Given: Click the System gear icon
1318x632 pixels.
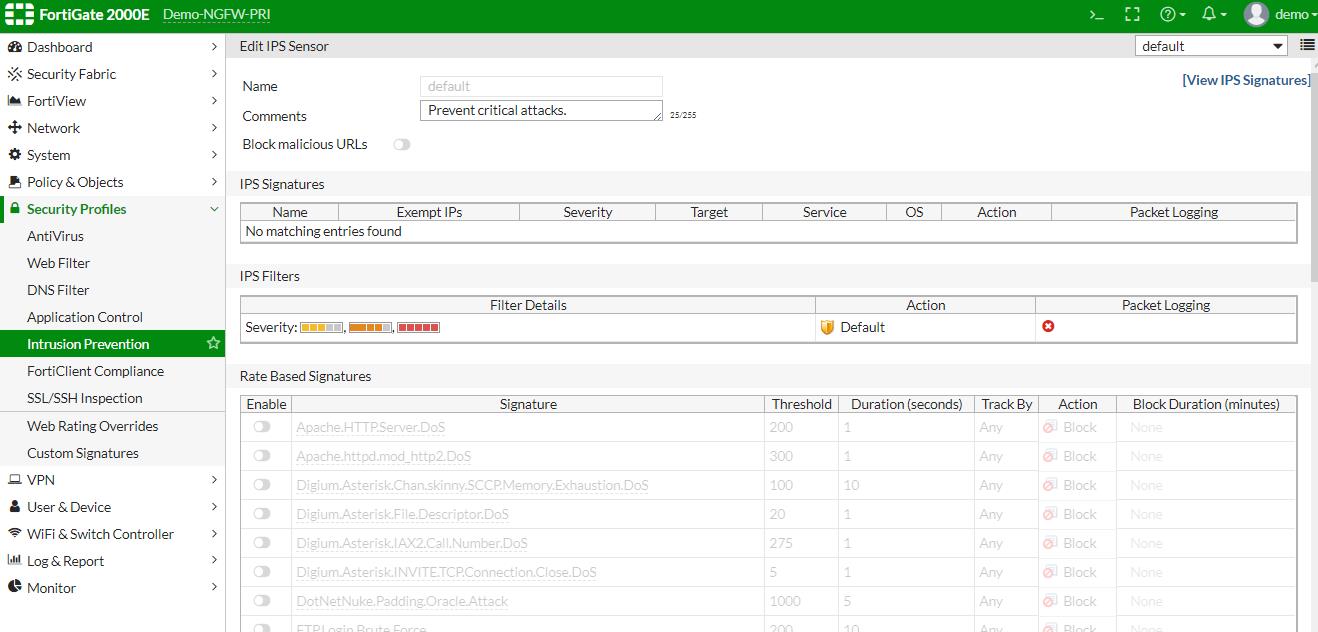Looking at the screenshot, I should [x=15, y=155].
